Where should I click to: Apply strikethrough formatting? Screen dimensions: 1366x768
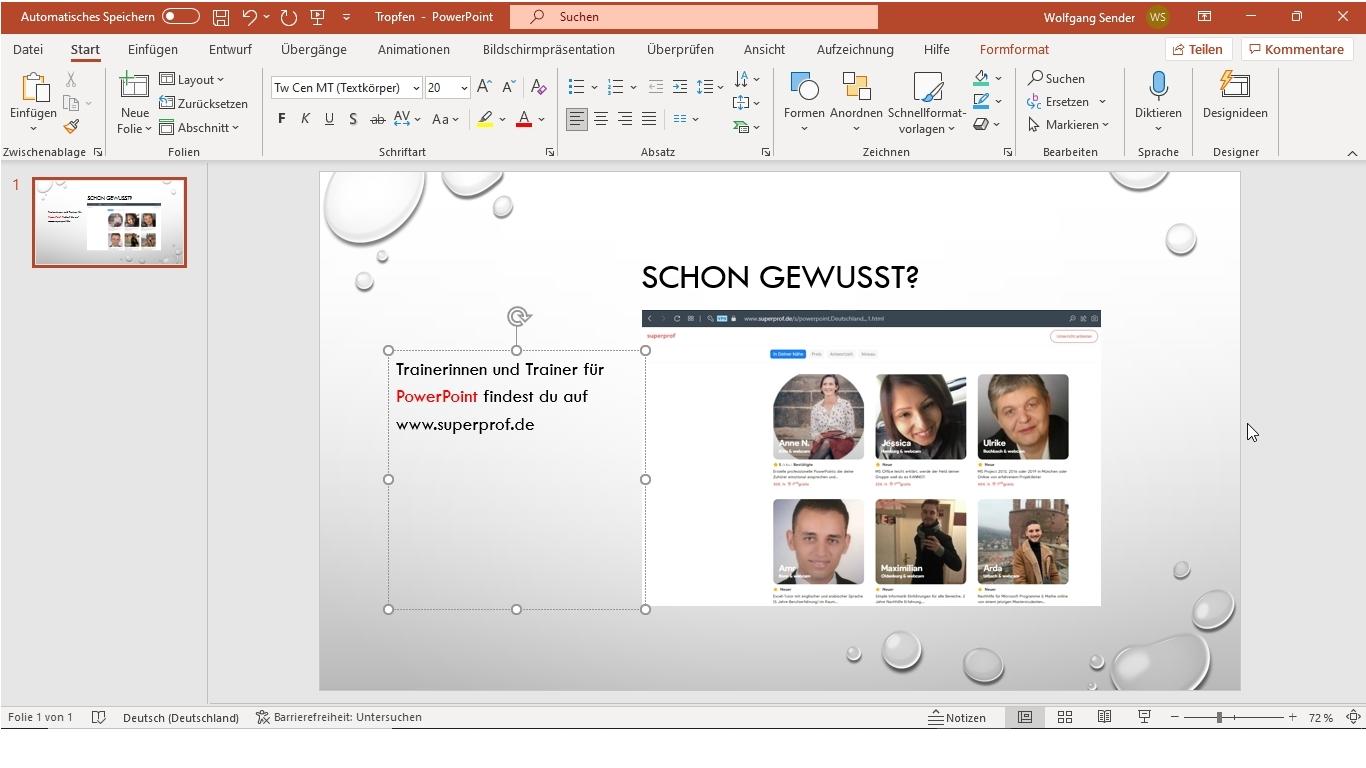pos(377,119)
